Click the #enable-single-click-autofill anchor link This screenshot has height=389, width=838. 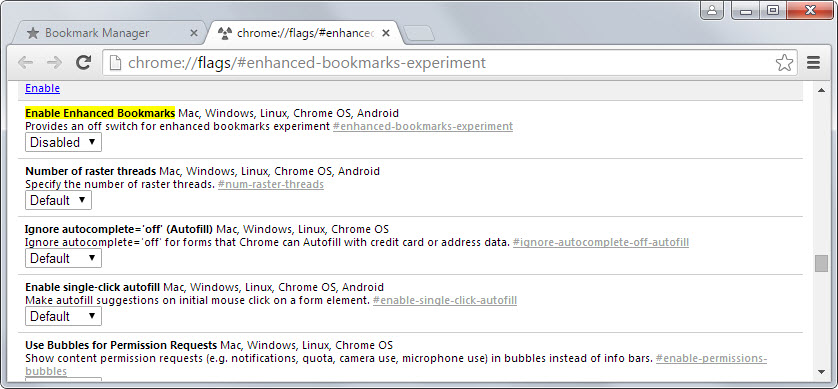click(445, 300)
